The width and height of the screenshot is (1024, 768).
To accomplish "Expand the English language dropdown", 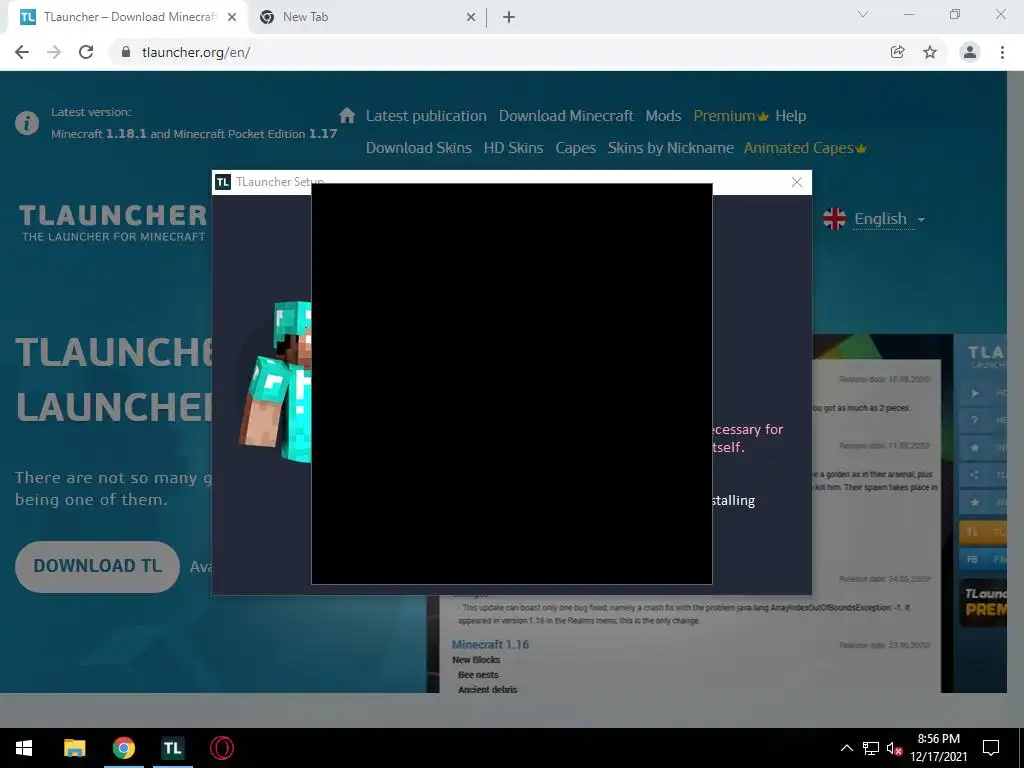I will coord(889,219).
